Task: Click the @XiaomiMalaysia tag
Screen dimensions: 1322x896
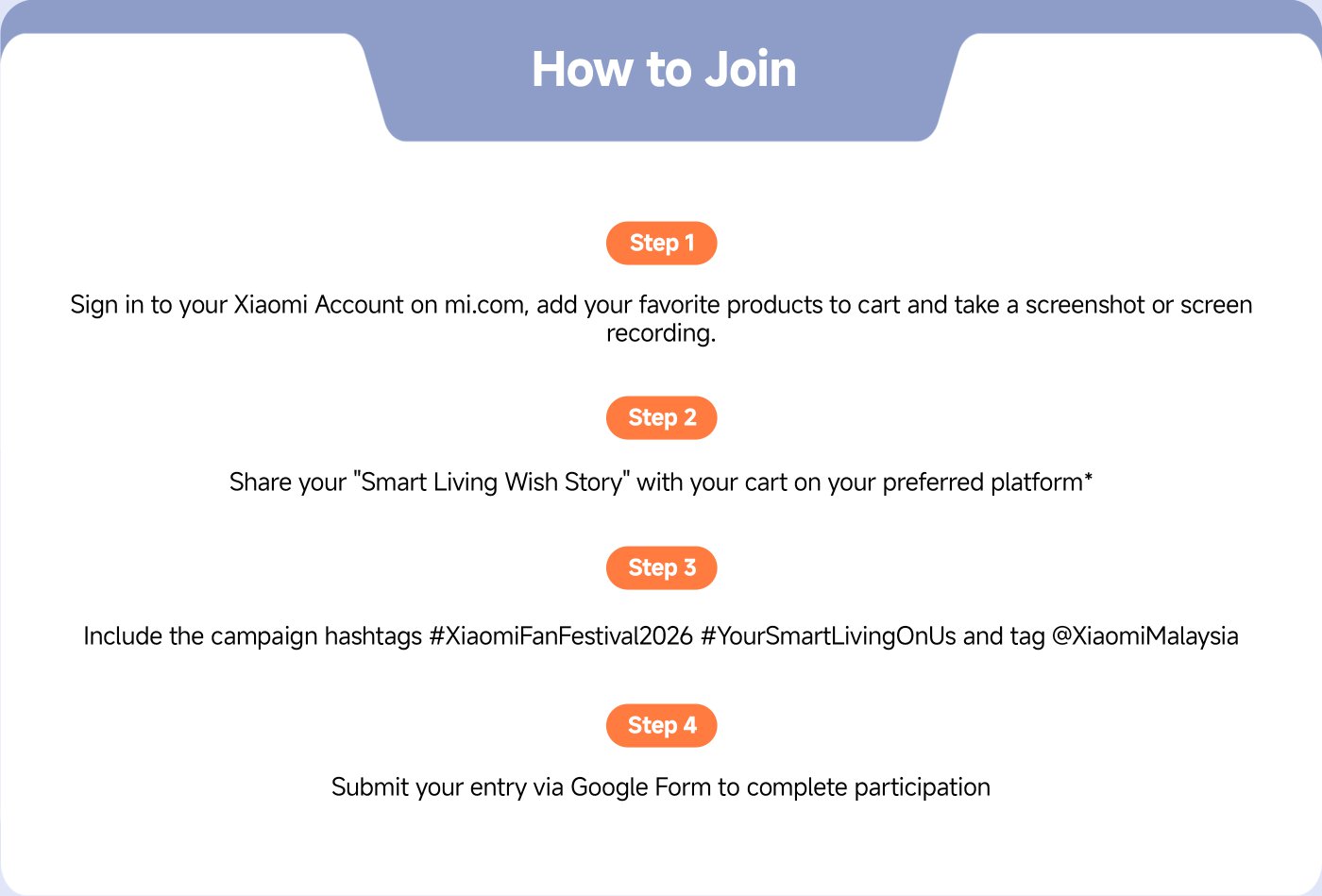Action: click(x=1144, y=636)
